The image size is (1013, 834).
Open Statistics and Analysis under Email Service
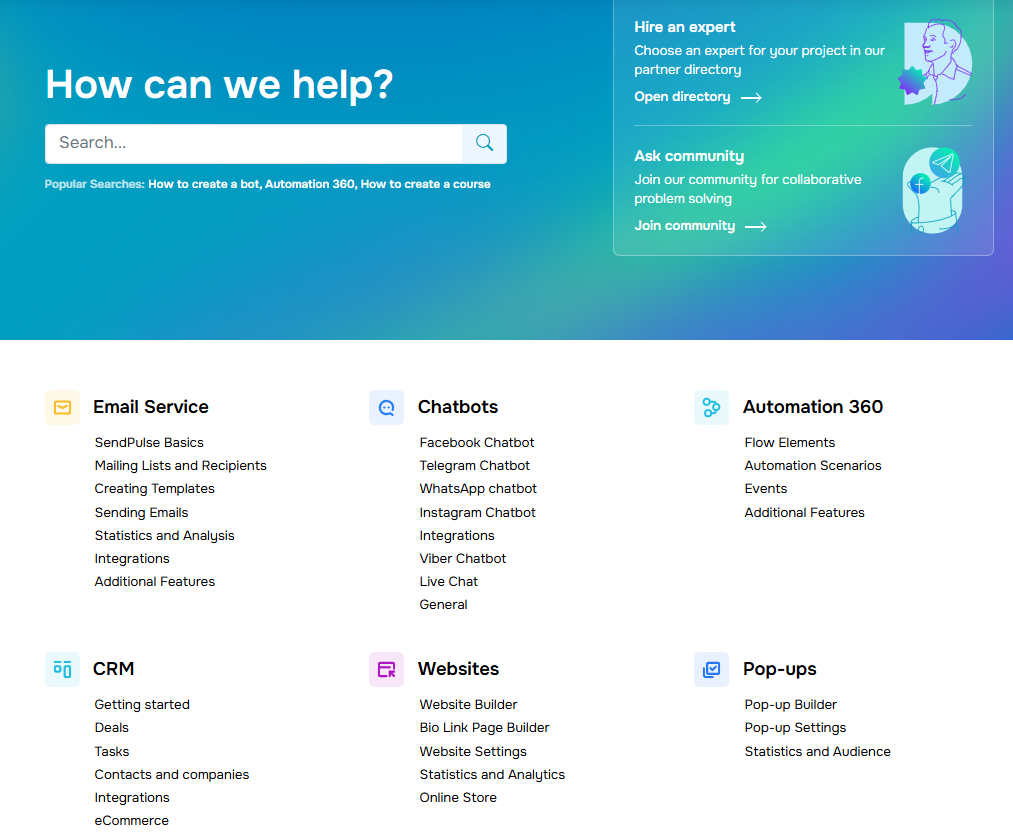165,536
